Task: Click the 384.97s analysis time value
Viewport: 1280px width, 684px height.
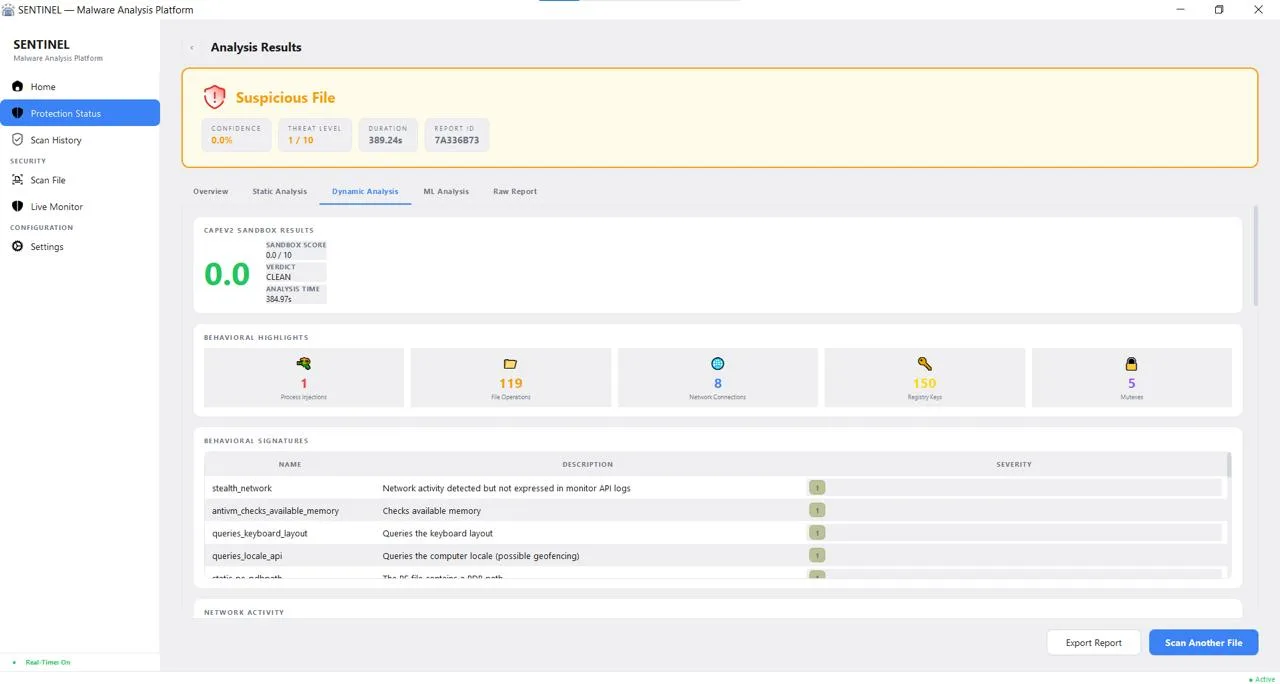Action: point(279,299)
